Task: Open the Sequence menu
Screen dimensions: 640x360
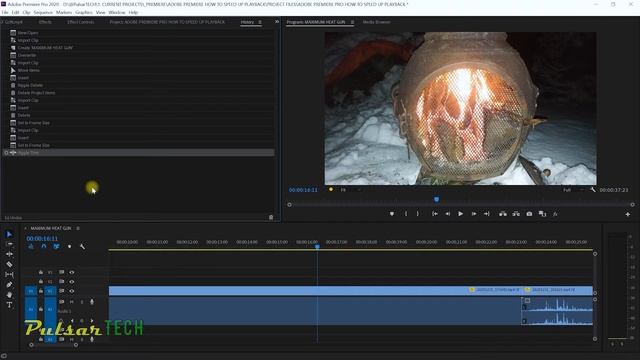Action: pyautogui.click(x=43, y=13)
